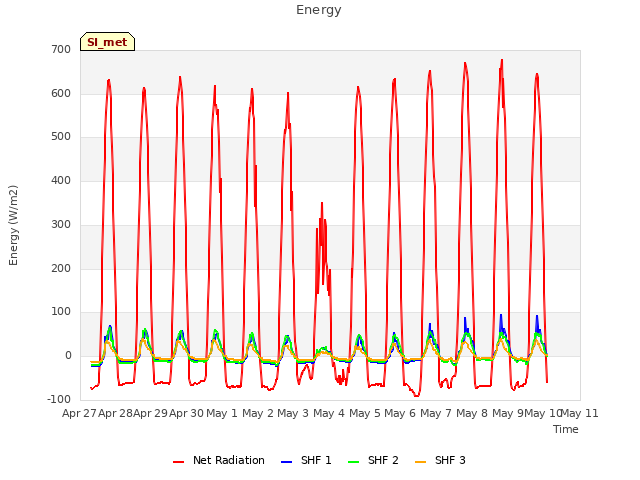
Task: Click the 200 y-axis tick label
Action: click(61, 269)
